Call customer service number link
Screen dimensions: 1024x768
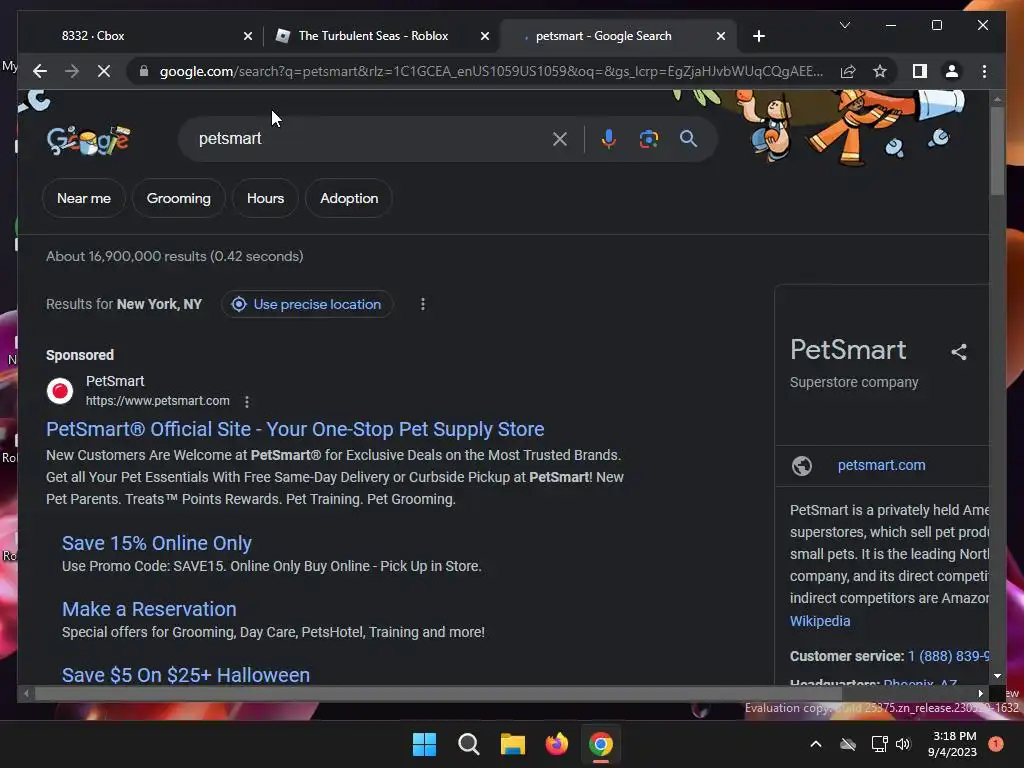[948, 656]
